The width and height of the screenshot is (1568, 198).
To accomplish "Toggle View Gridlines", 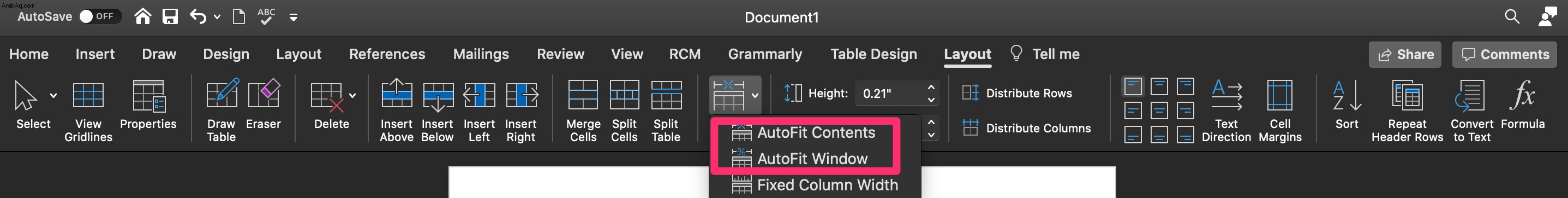I will pyautogui.click(x=88, y=110).
